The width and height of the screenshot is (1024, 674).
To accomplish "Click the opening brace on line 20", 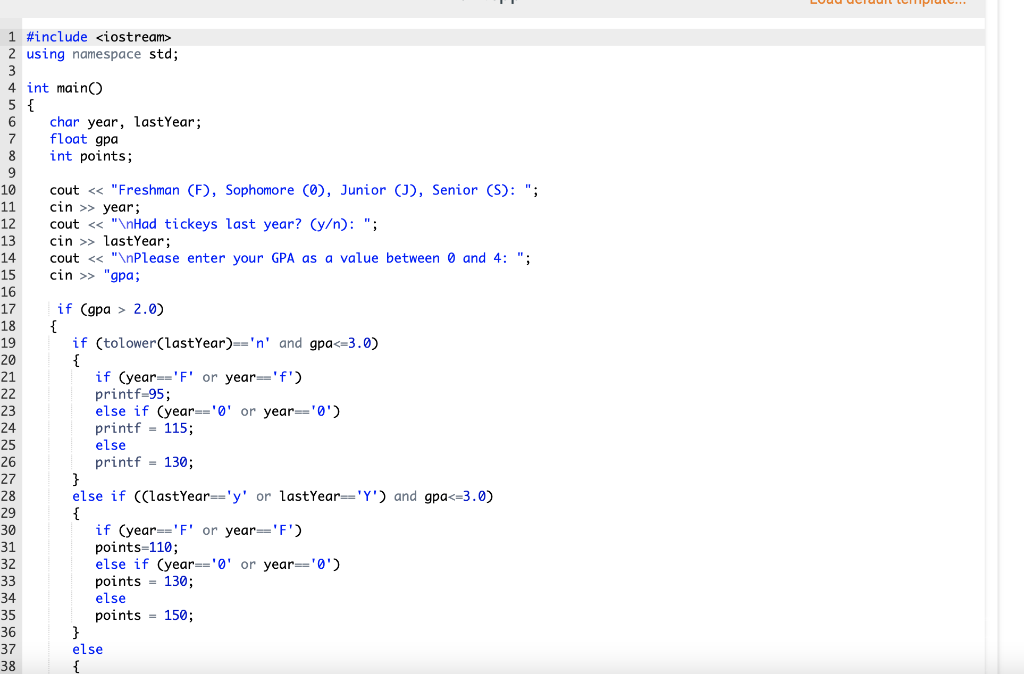I will pyautogui.click(x=76, y=360).
